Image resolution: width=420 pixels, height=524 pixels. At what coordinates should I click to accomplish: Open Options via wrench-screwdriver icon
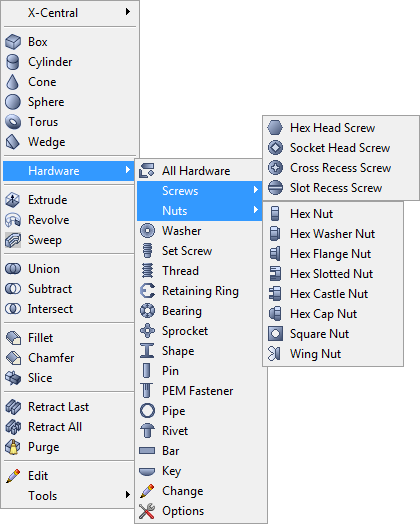(x=147, y=511)
